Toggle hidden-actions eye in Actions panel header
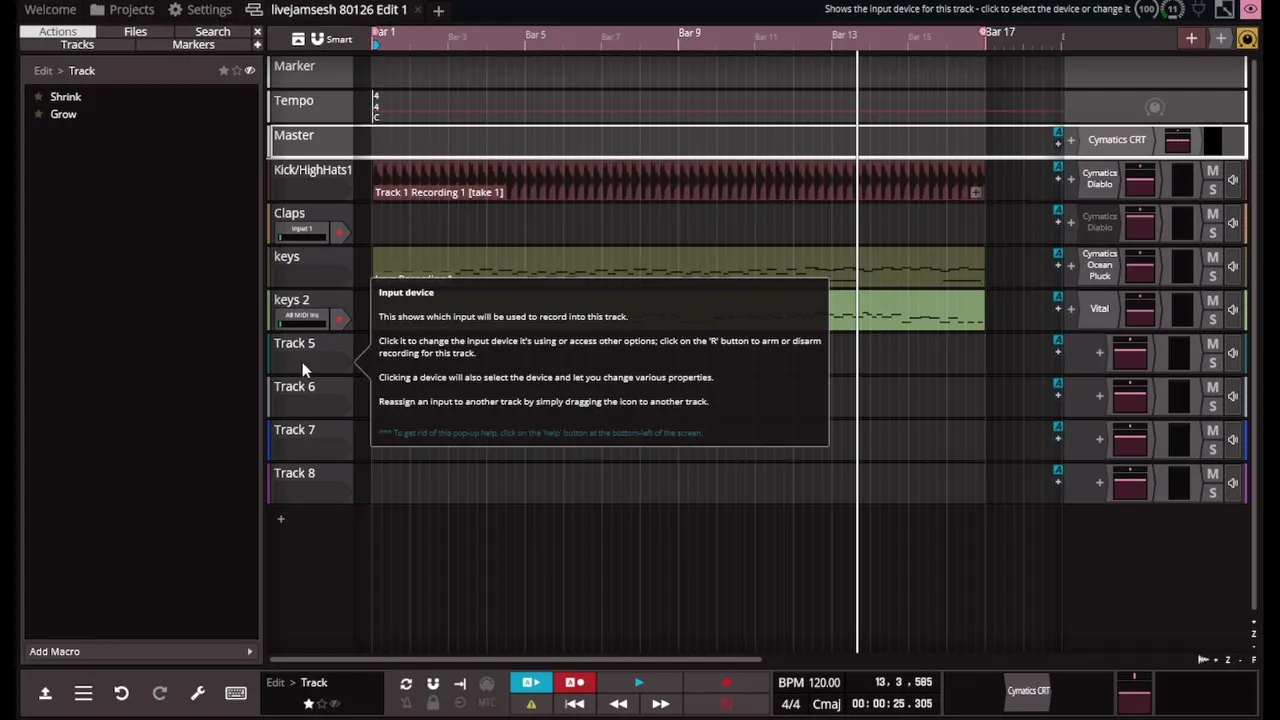The height and width of the screenshot is (720, 1280). point(250,71)
